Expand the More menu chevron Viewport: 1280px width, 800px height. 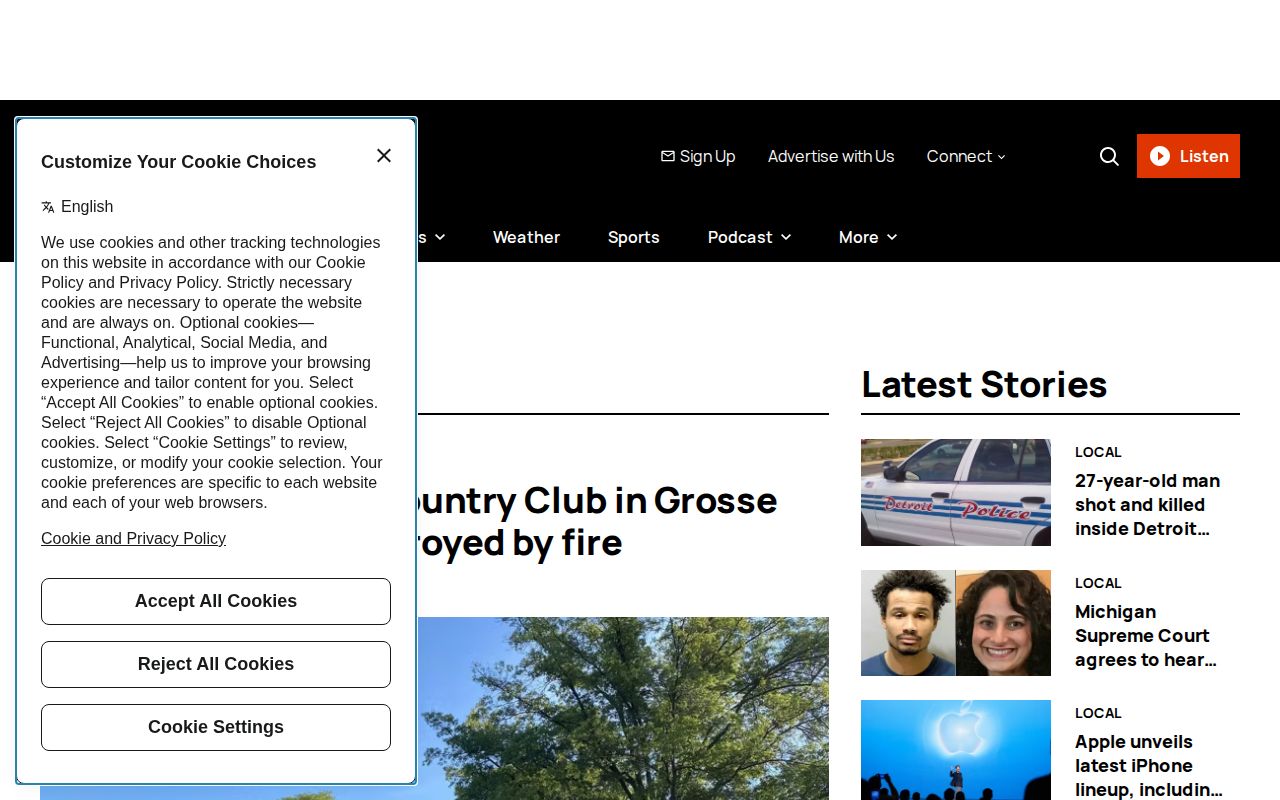pos(892,237)
